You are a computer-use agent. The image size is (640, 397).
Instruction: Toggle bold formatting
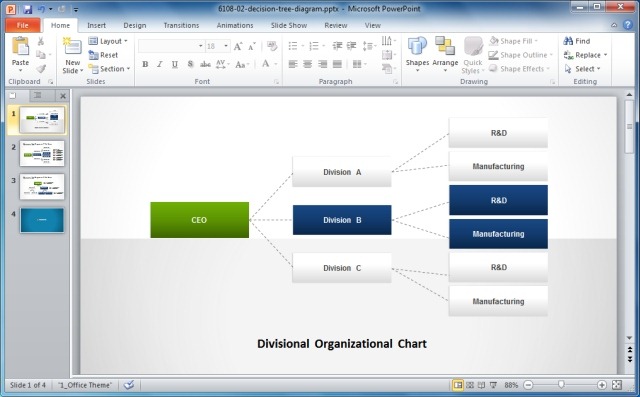tap(145, 64)
